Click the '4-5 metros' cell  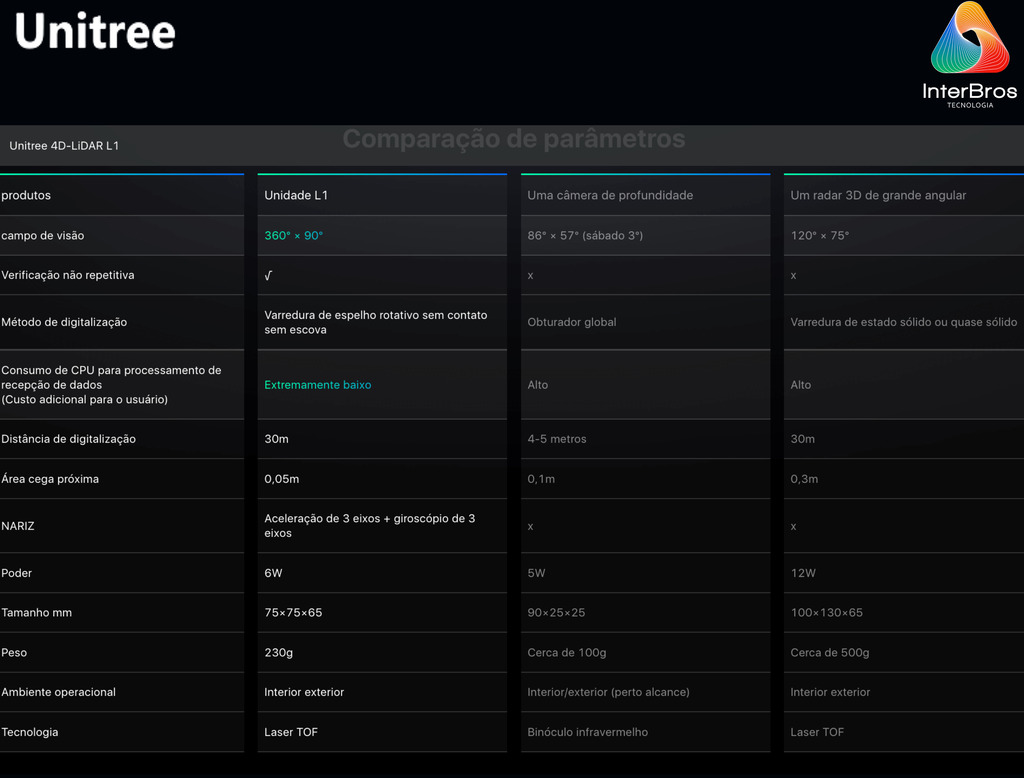(x=556, y=439)
